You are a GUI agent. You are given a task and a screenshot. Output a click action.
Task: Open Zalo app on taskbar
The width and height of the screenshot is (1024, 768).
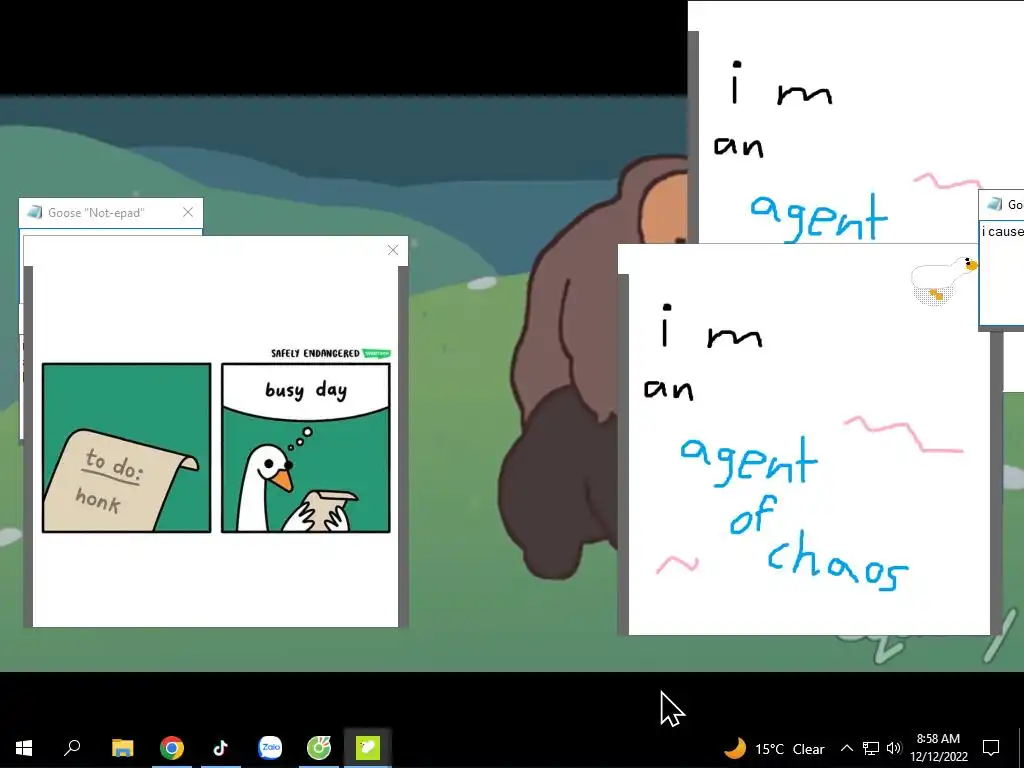click(270, 748)
